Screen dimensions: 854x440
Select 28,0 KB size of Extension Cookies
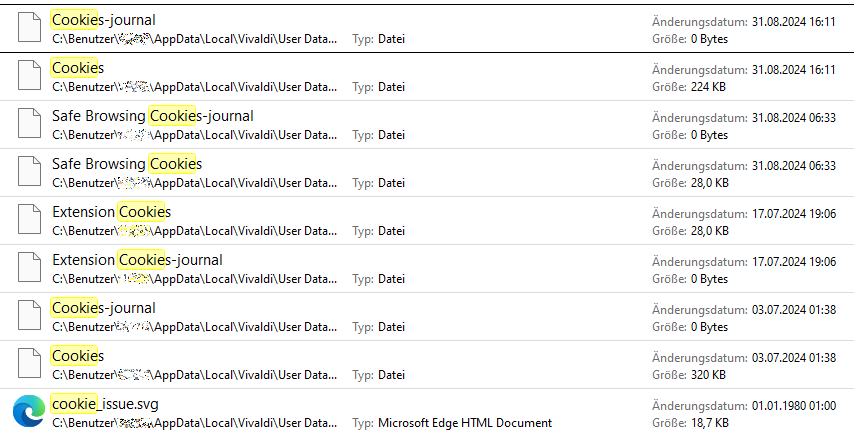[710, 231]
